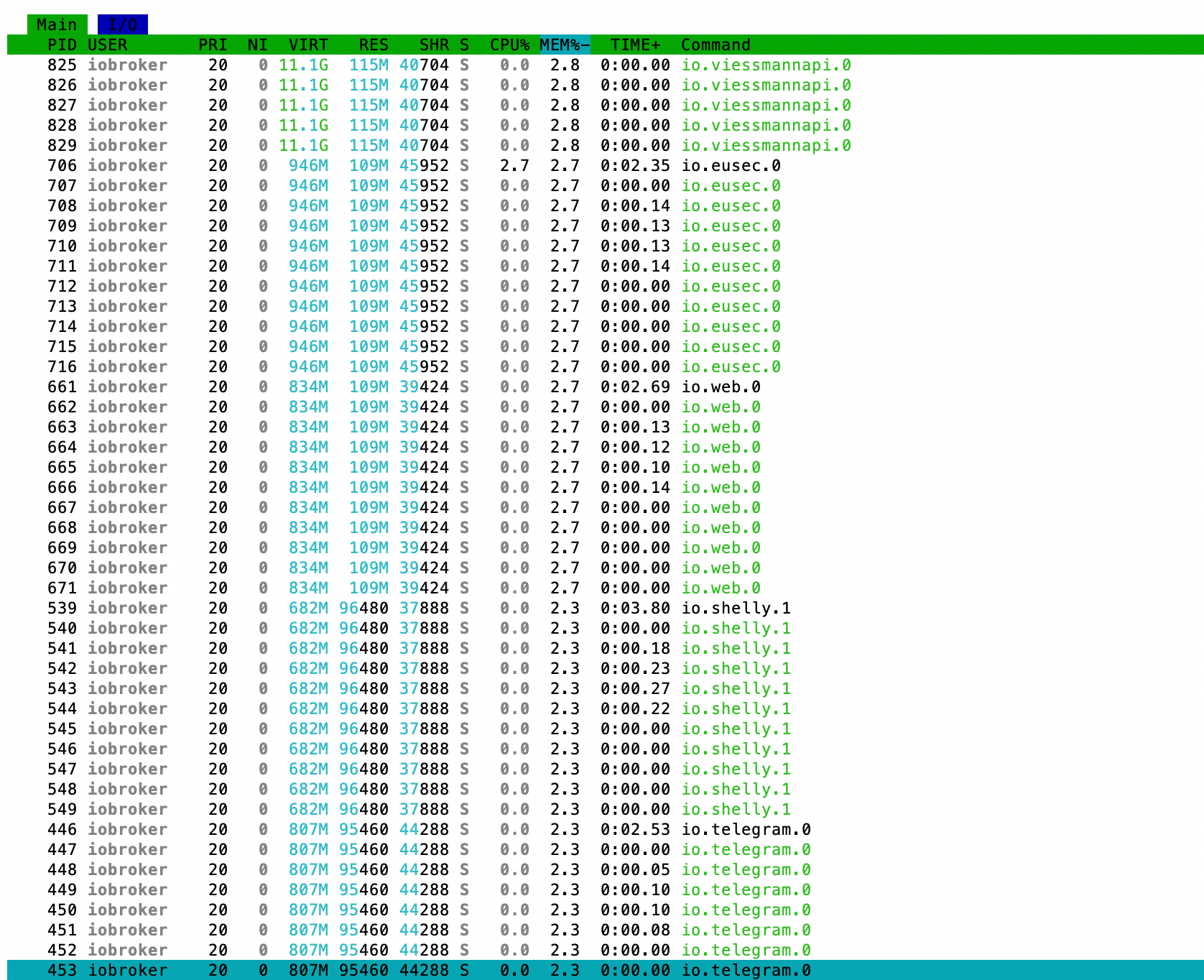Select process row with PID 540
The image size is (1204, 980).
click(x=605, y=628)
